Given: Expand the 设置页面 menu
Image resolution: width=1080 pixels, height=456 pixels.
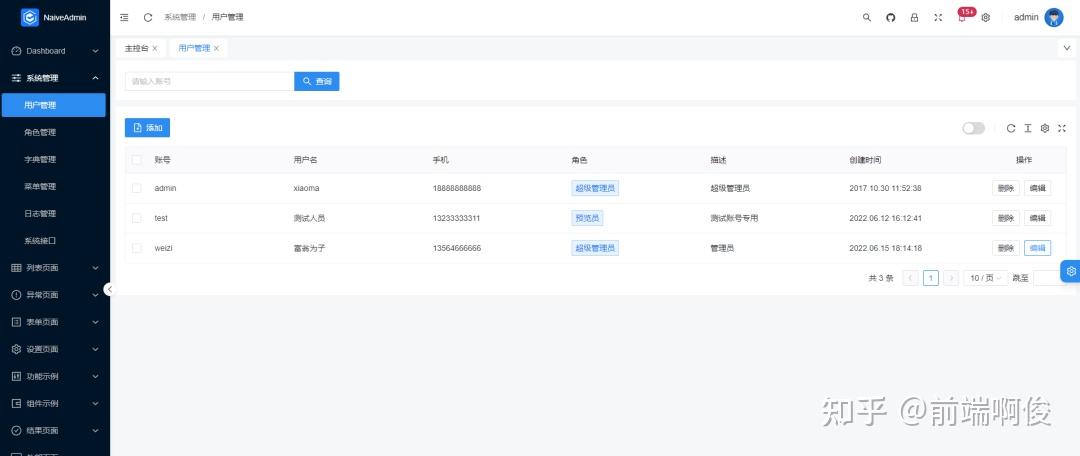Looking at the screenshot, I should [55, 349].
